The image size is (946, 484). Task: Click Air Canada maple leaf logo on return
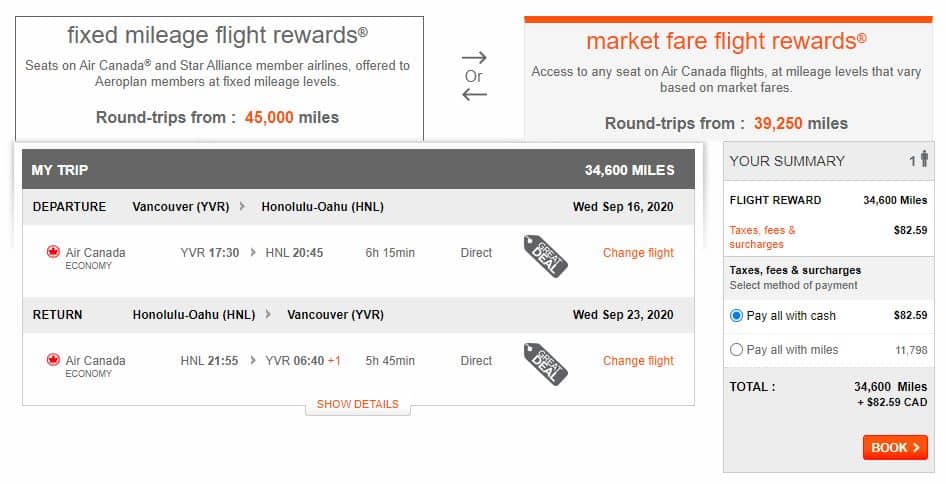pyautogui.click(x=54, y=360)
